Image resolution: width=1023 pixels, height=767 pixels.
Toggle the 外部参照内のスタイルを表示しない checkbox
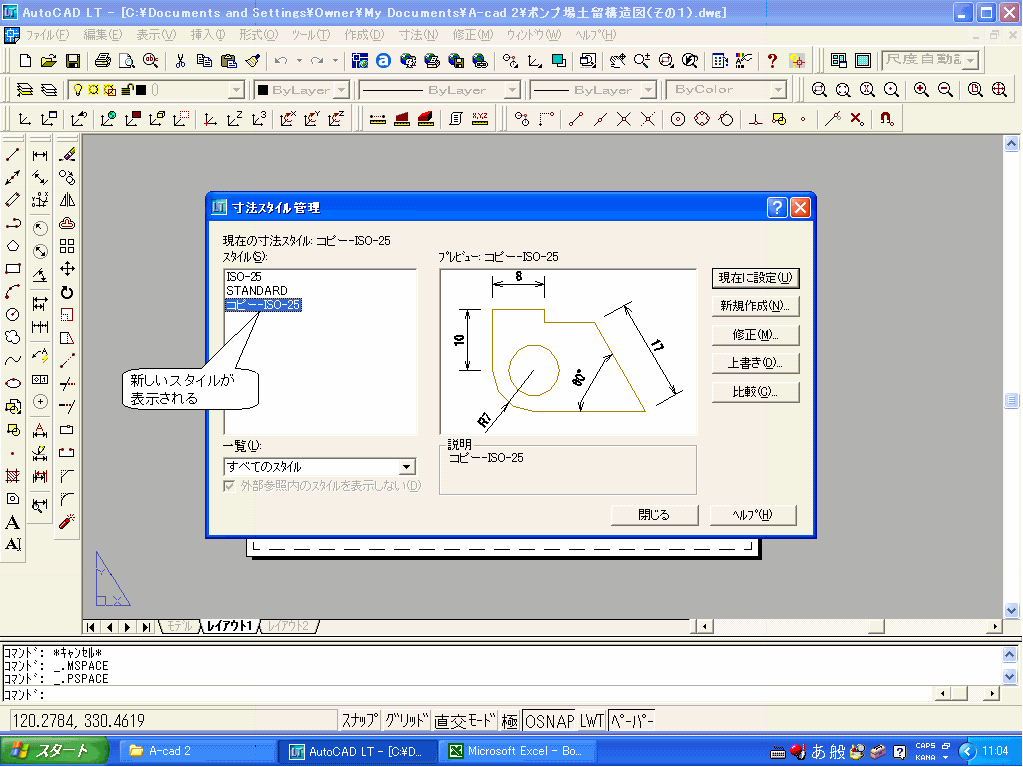tap(229, 486)
